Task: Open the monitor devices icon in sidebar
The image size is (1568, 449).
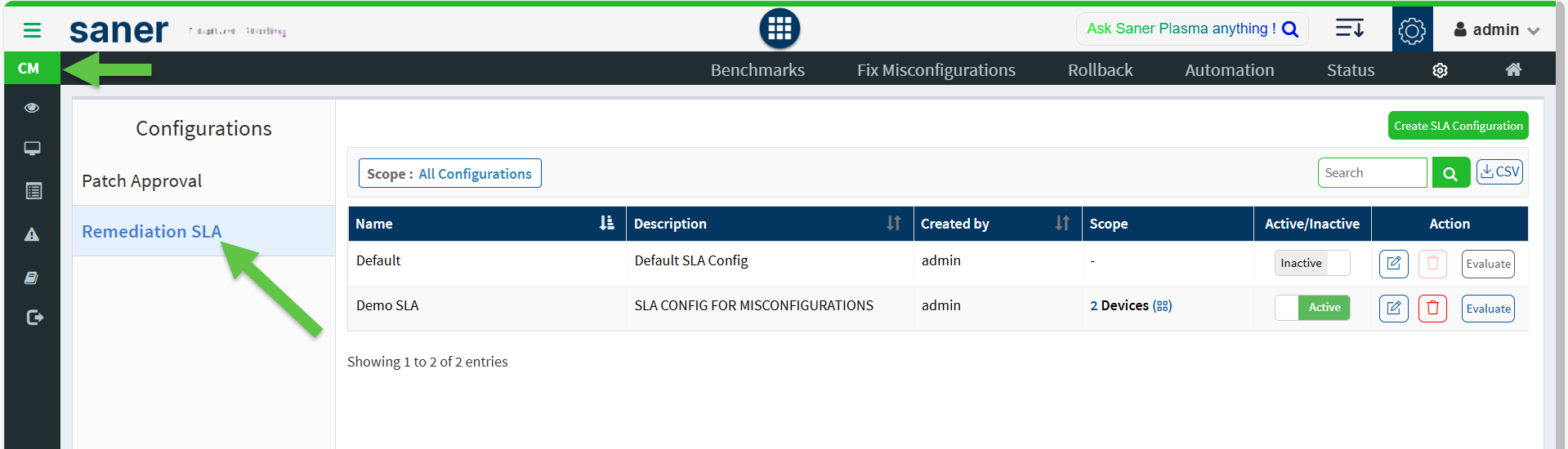Action: point(32,149)
